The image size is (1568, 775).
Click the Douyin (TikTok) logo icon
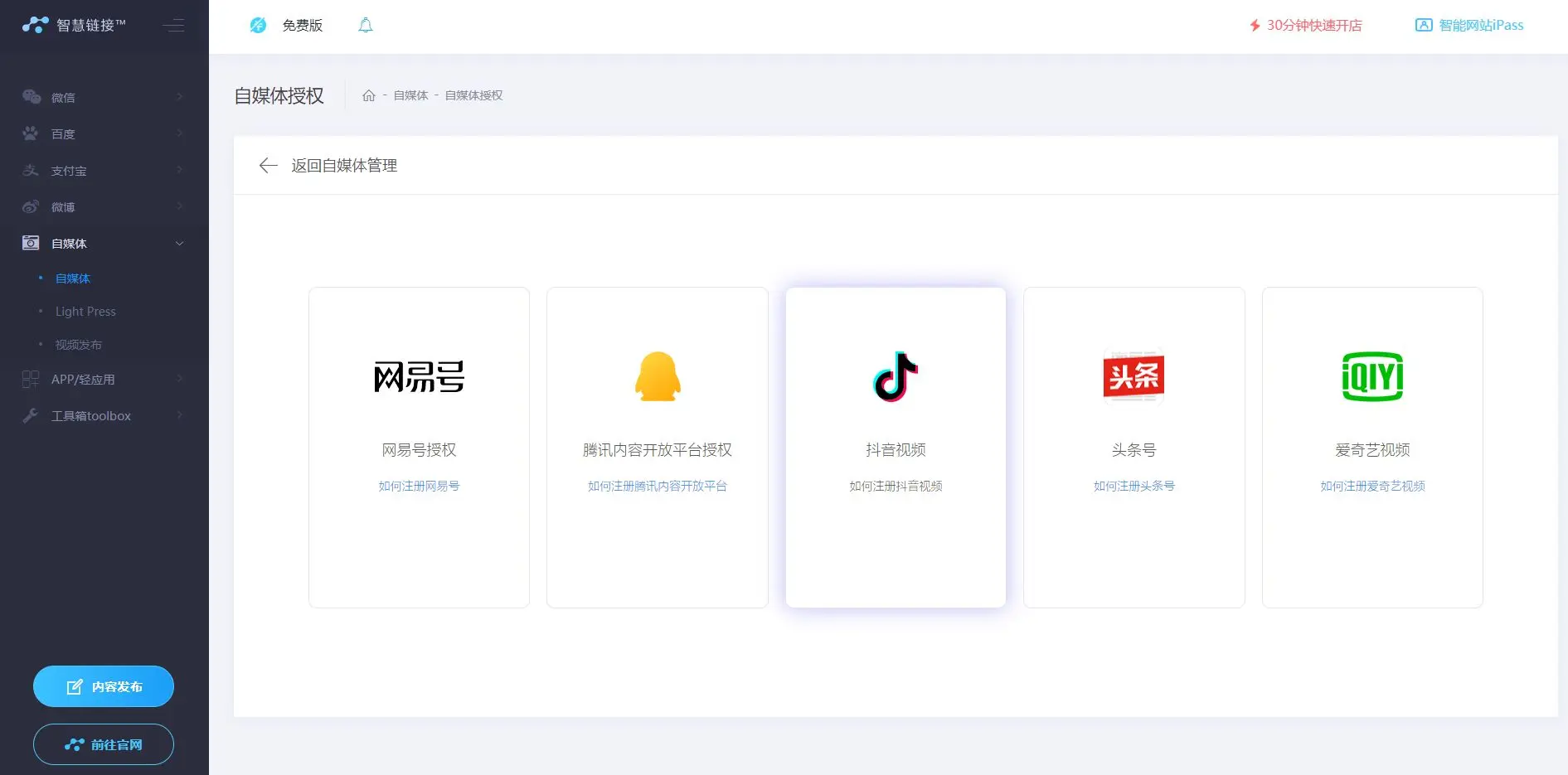coord(896,377)
